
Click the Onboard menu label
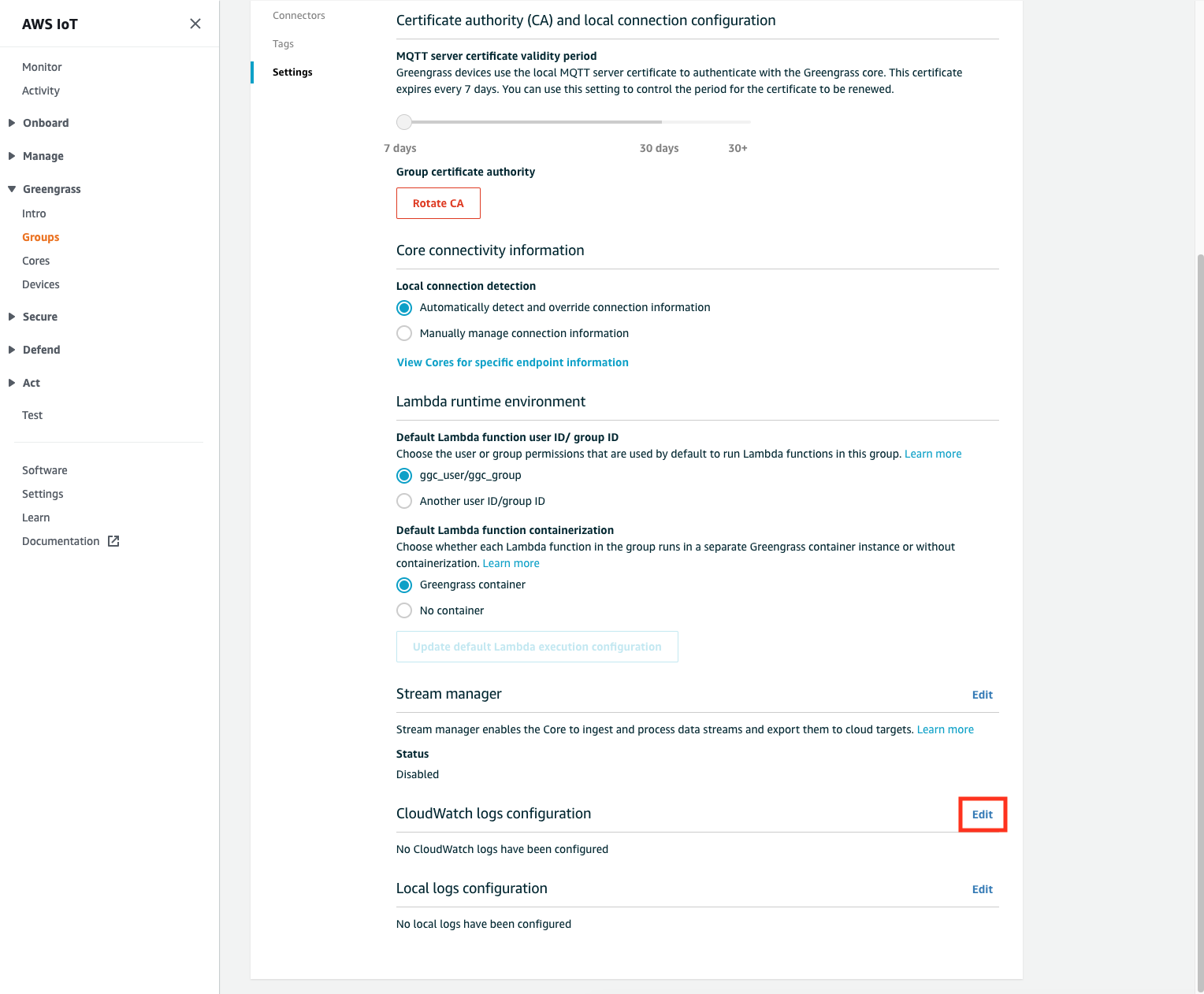click(x=46, y=123)
